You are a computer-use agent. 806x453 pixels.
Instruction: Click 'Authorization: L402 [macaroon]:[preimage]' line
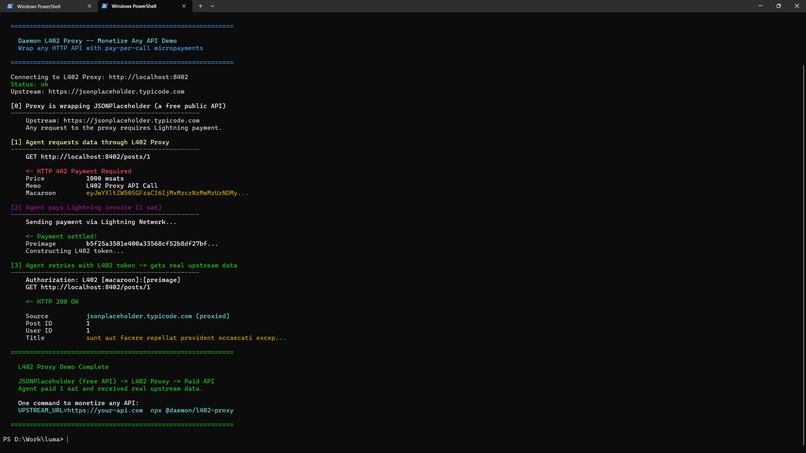(x=103, y=280)
